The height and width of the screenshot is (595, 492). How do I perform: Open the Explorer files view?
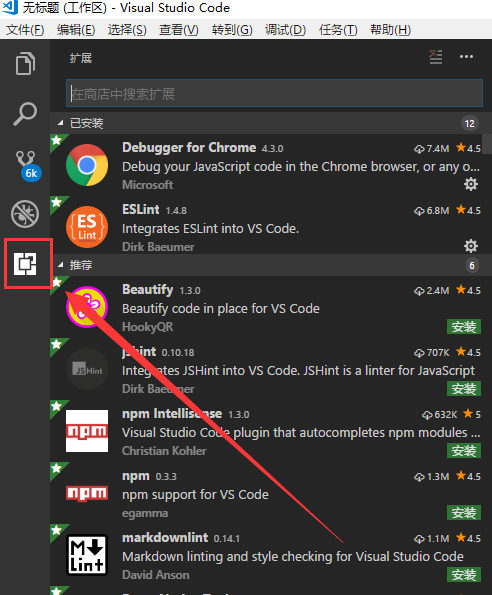pyautogui.click(x=25, y=63)
